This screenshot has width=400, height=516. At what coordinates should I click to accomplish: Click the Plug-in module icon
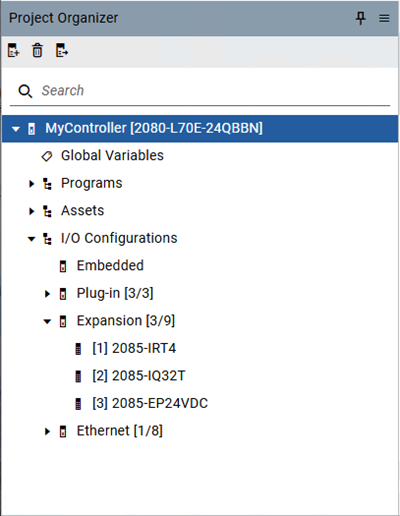pos(63,294)
